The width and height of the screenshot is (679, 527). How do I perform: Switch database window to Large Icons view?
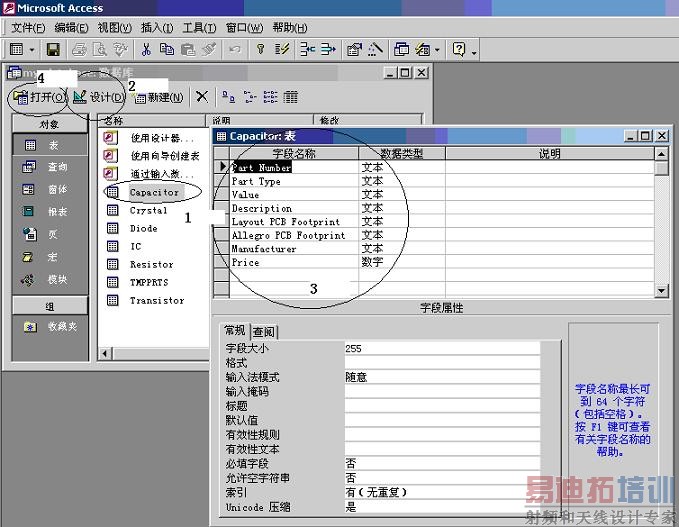tap(228, 97)
